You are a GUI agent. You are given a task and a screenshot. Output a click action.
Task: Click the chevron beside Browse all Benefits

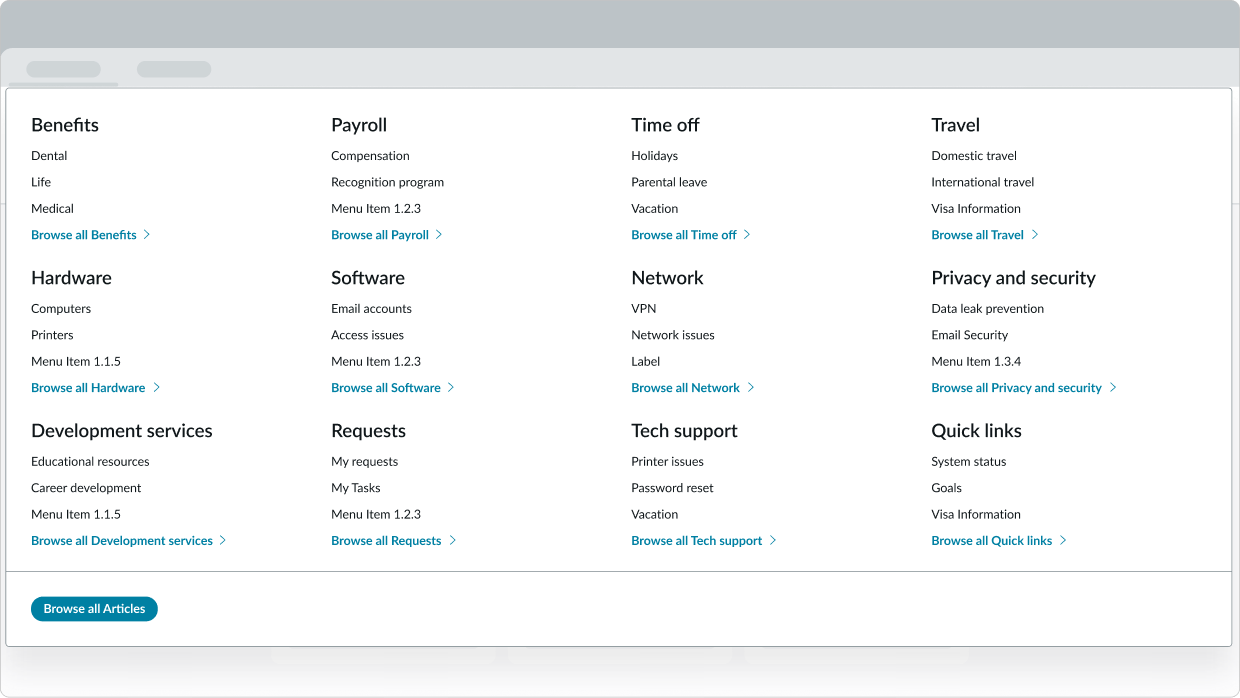tap(148, 235)
